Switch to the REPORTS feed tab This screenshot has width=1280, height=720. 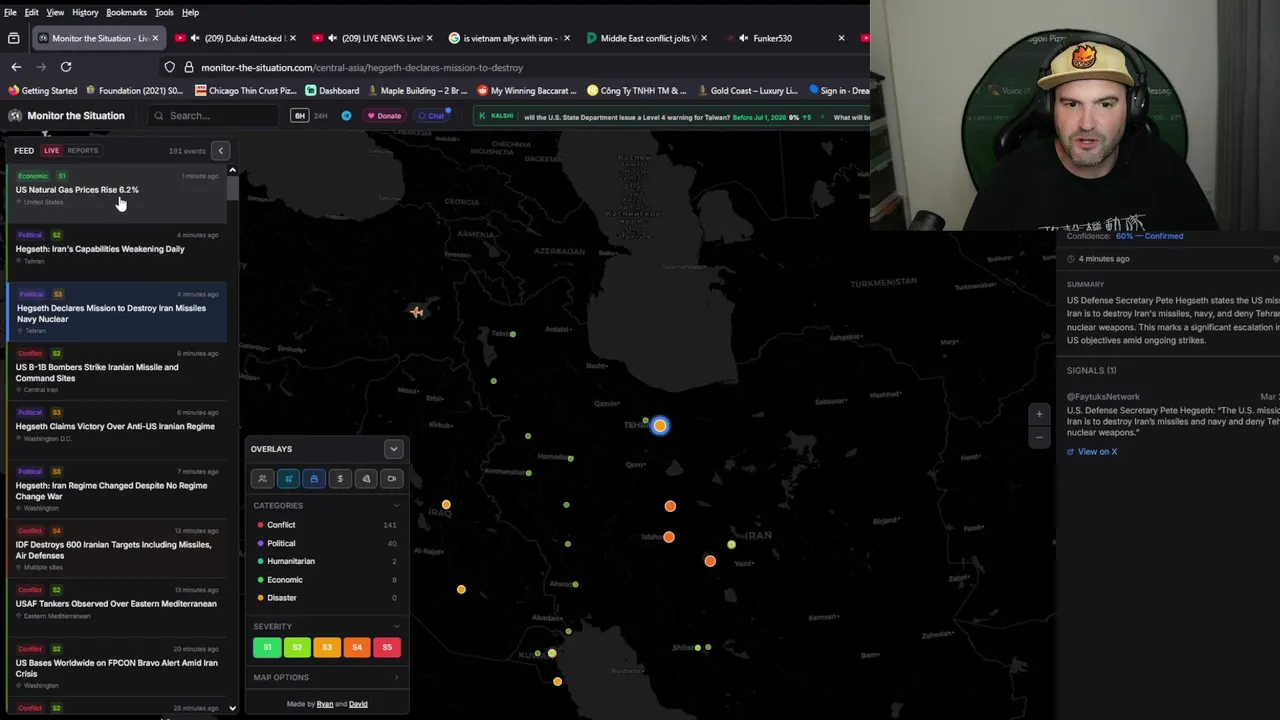[83, 151]
